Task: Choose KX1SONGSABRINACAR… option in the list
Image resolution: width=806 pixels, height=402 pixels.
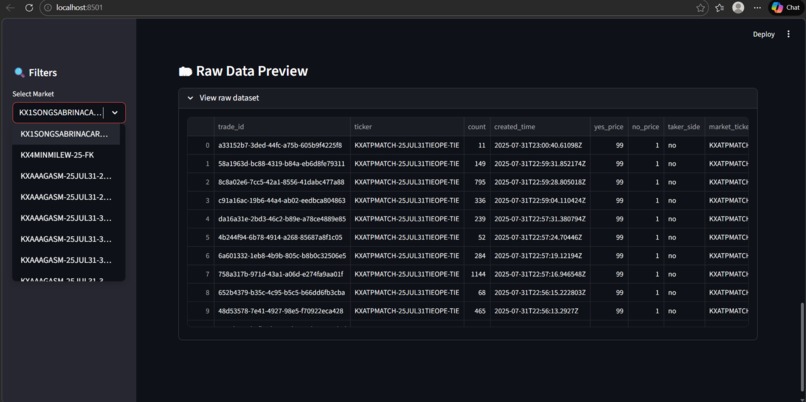Action: pos(66,134)
